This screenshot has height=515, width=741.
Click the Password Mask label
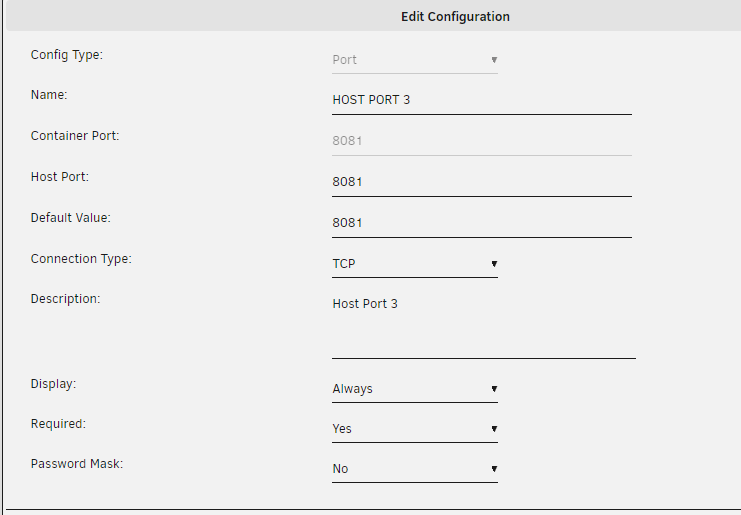click(x=77, y=464)
